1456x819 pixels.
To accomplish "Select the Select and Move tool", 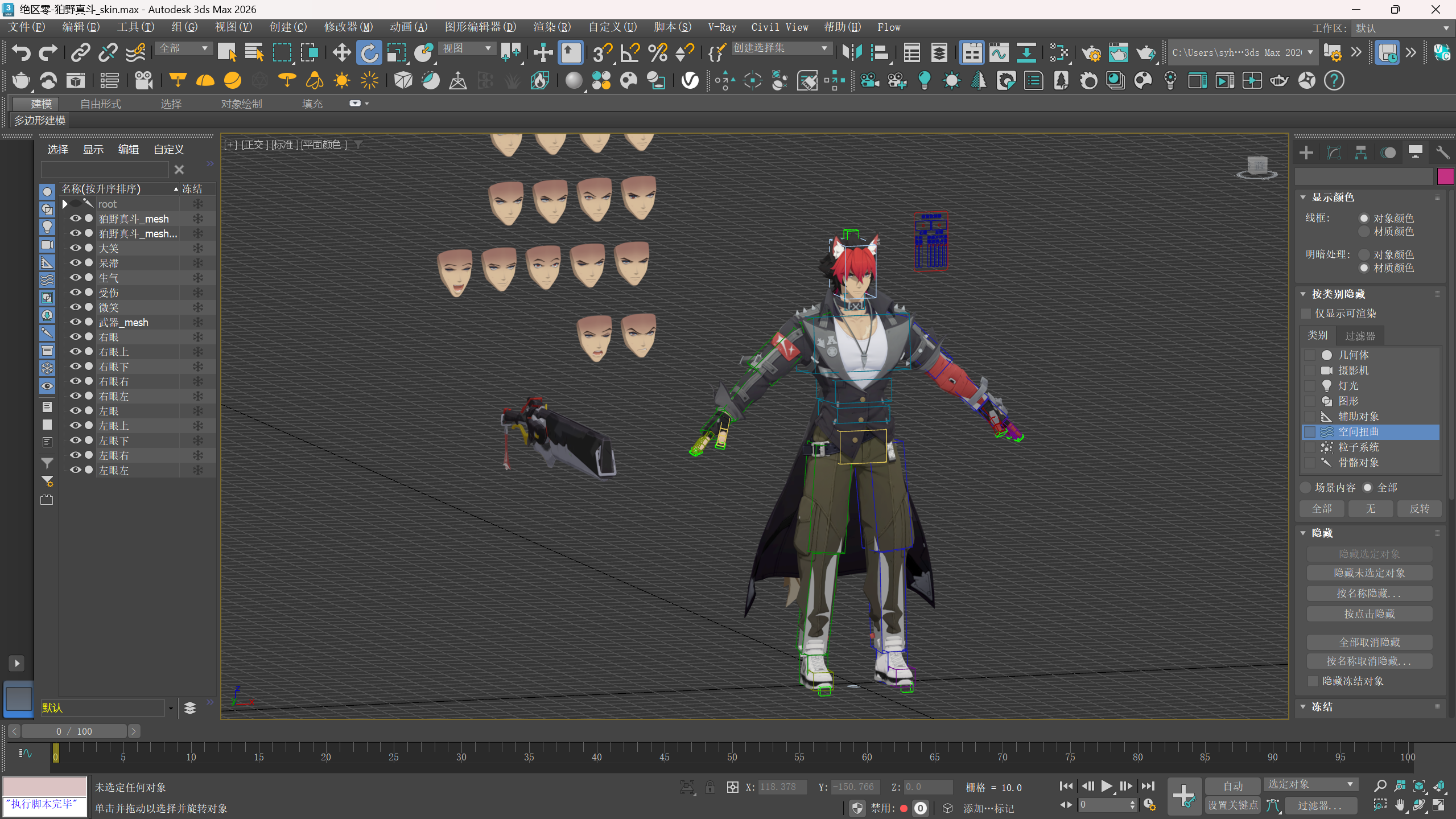I will coord(341,53).
